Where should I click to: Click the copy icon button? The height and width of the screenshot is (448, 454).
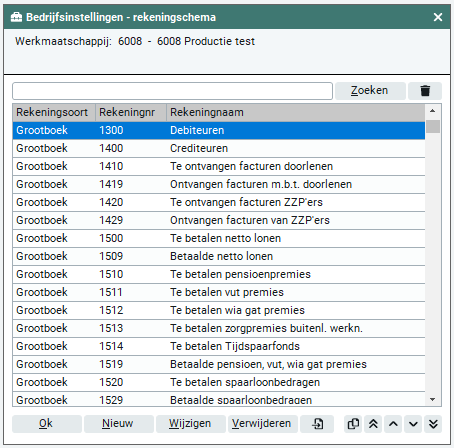pyautogui.click(x=353, y=424)
